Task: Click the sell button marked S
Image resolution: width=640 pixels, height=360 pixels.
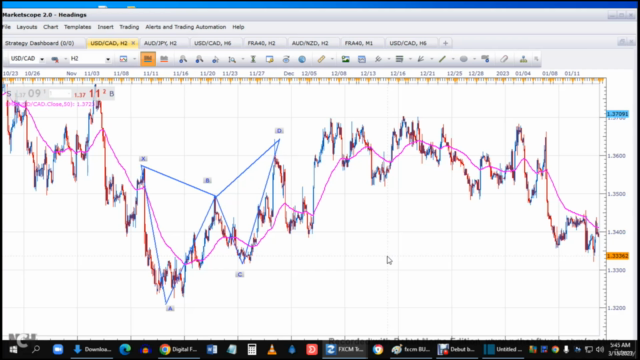Action: pyautogui.click(x=9, y=94)
